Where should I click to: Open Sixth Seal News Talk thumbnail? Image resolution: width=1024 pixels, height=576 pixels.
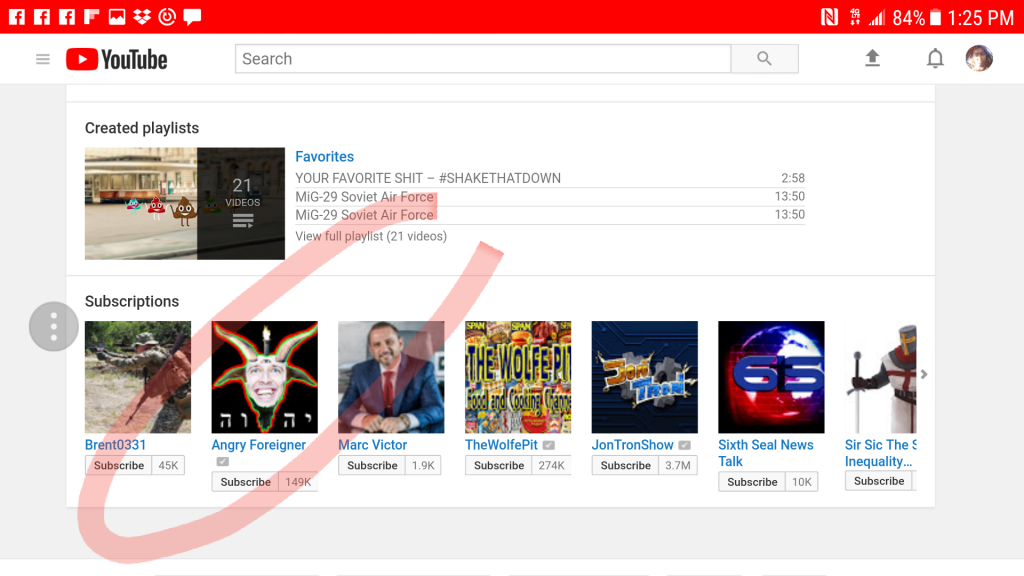[771, 377]
